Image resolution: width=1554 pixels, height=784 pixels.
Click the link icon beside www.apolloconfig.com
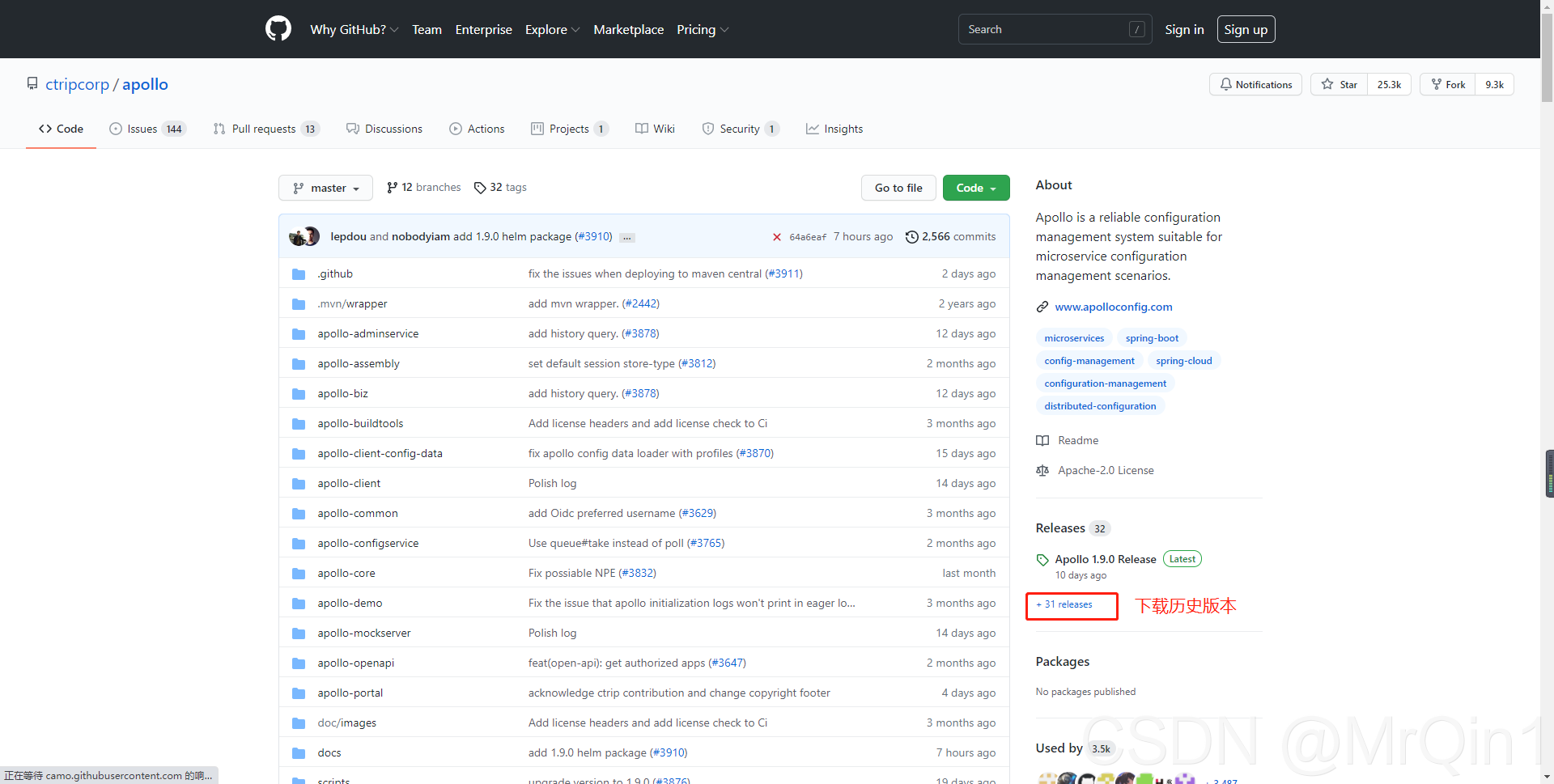click(1042, 307)
